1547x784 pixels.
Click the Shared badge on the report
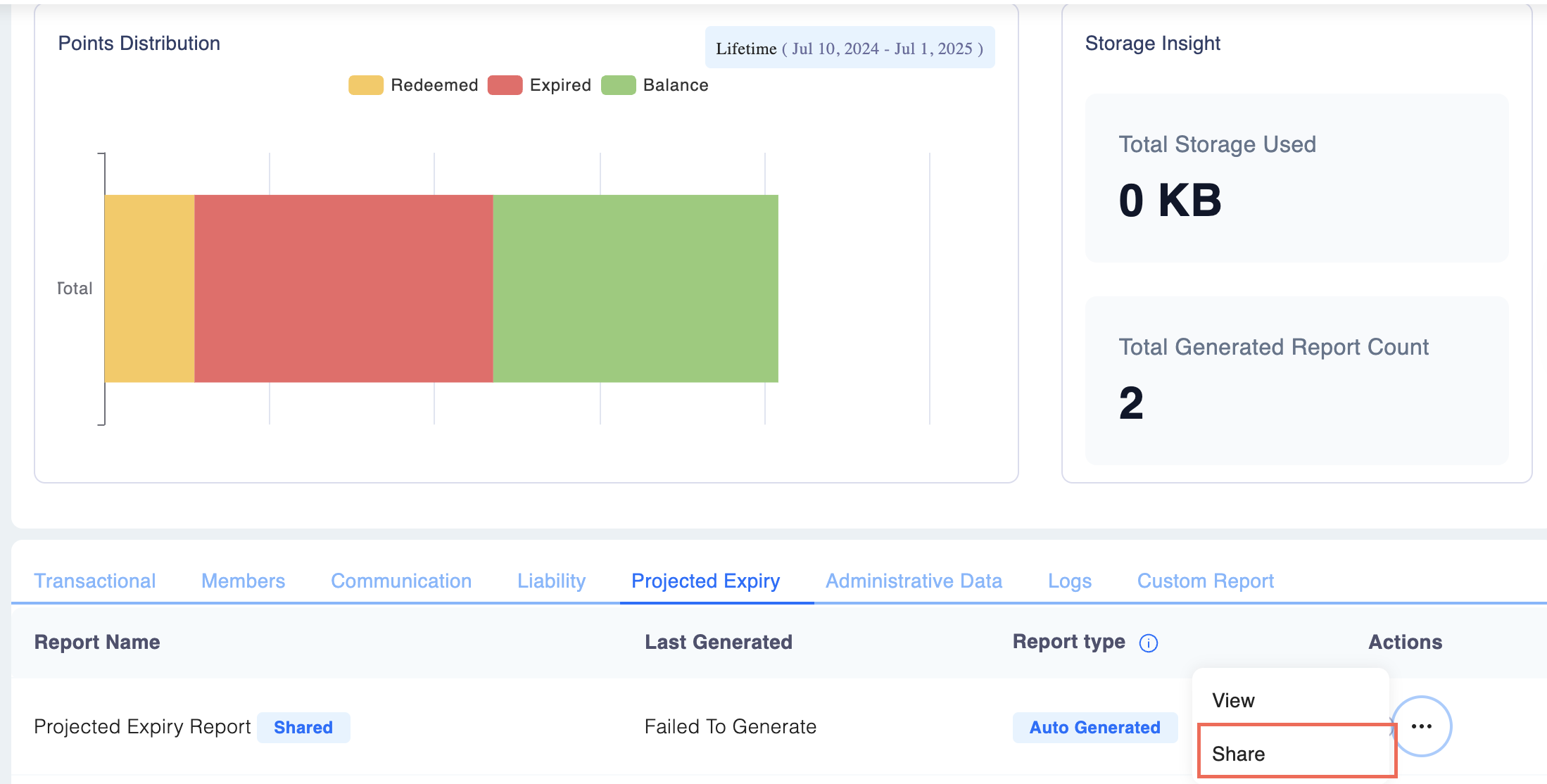click(x=303, y=727)
